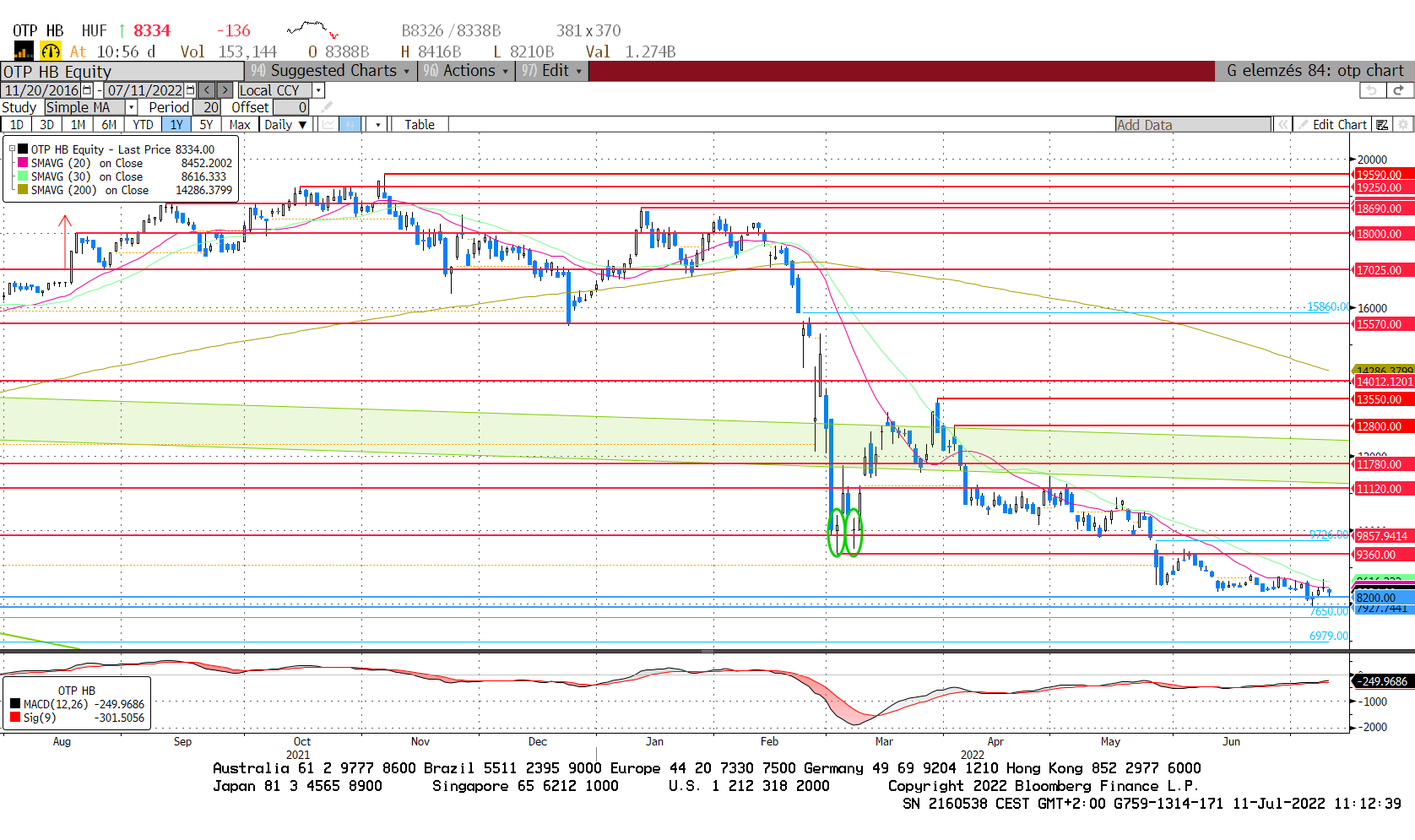Expand the Simple MA study dropdown
Image resolution: width=1415 pixels, height=840 pixels.
(x=131, y=107)
